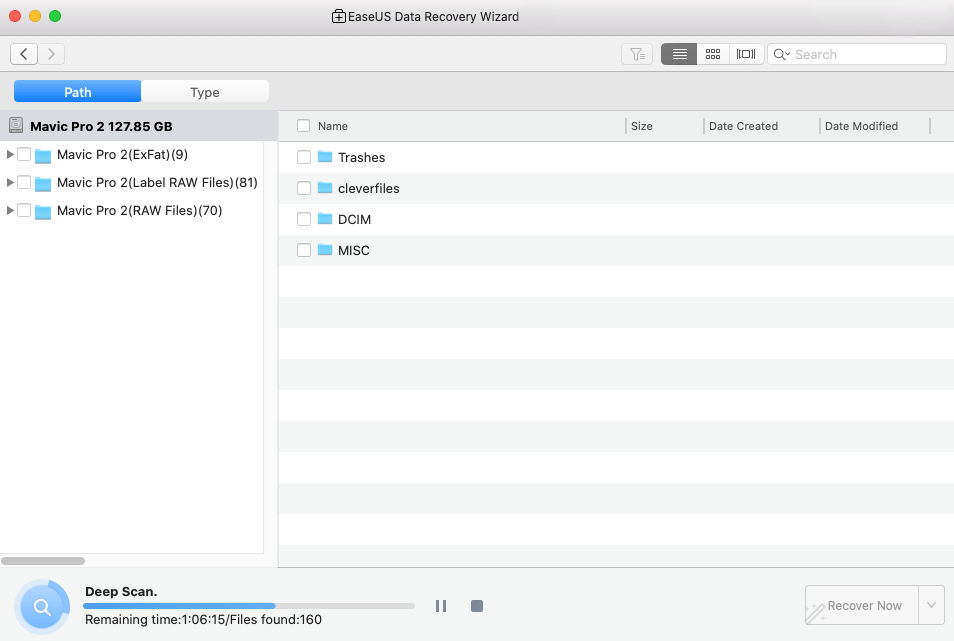Click into the Search field
The width and height of the screenshot is (954, 641).
(x=857, y=54)
